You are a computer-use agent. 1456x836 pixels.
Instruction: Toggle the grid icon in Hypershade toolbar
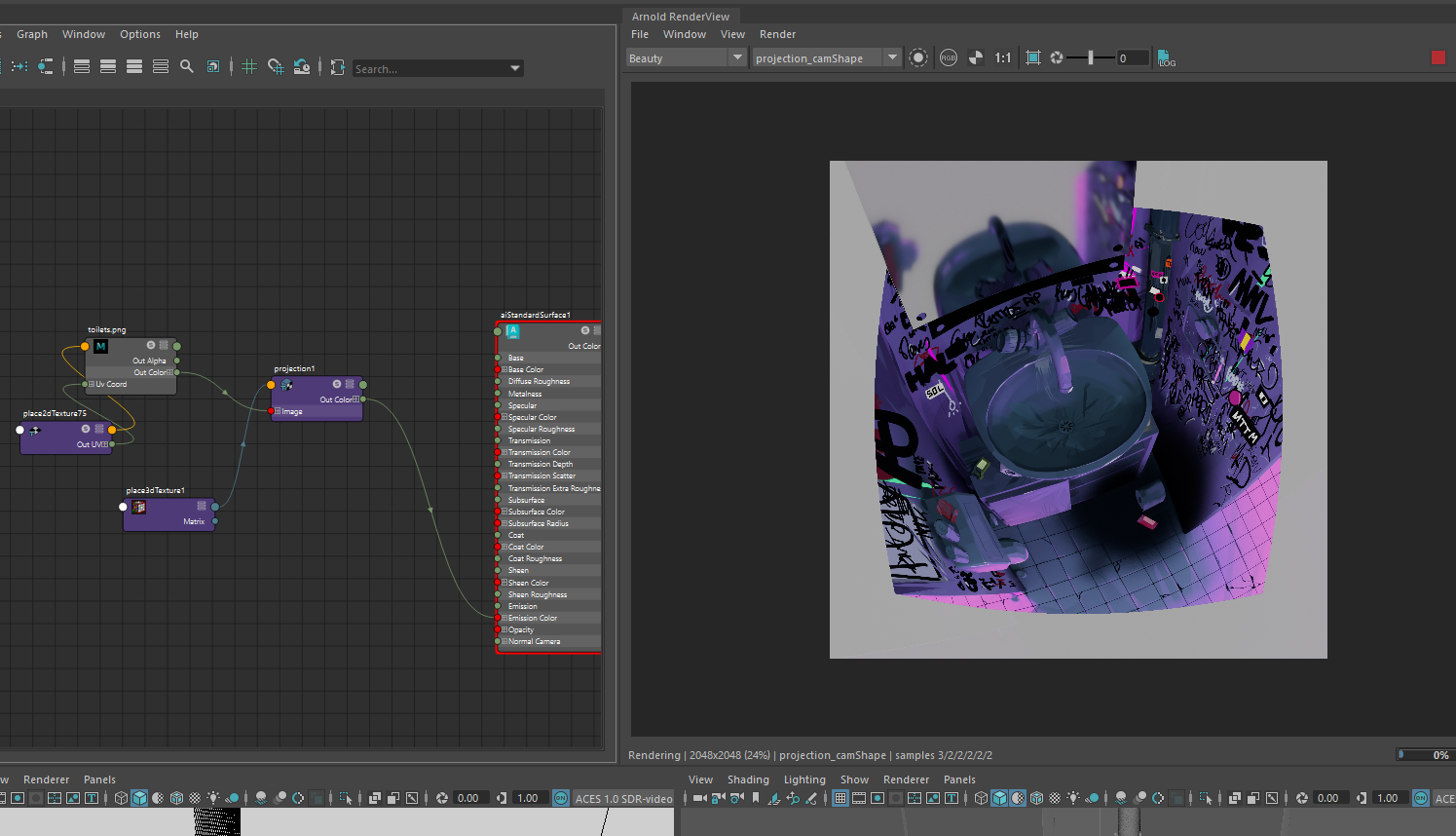pyautogui.click(x=248, y=66)
